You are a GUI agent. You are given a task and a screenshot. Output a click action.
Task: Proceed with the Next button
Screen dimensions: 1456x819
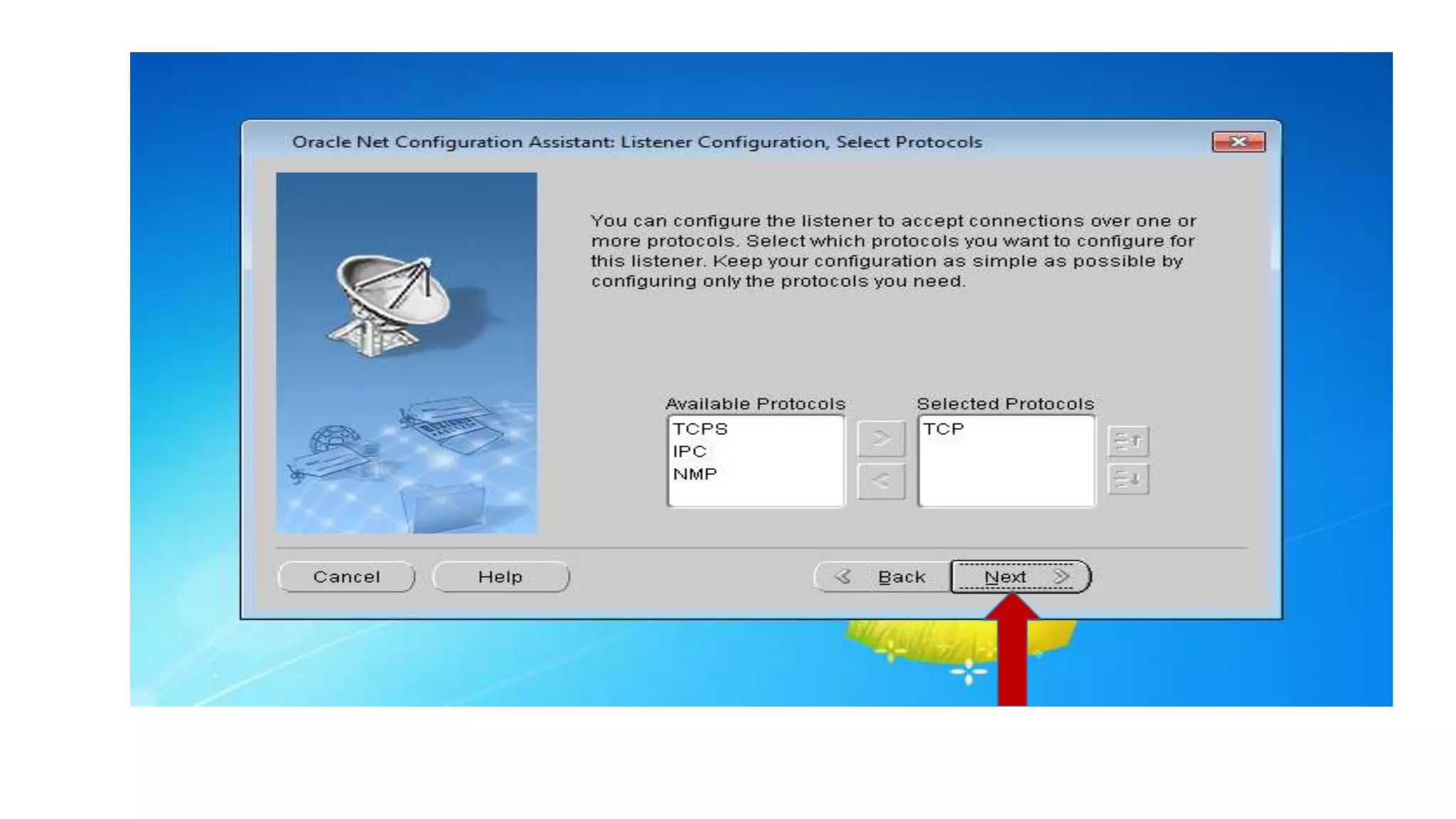1019,577
